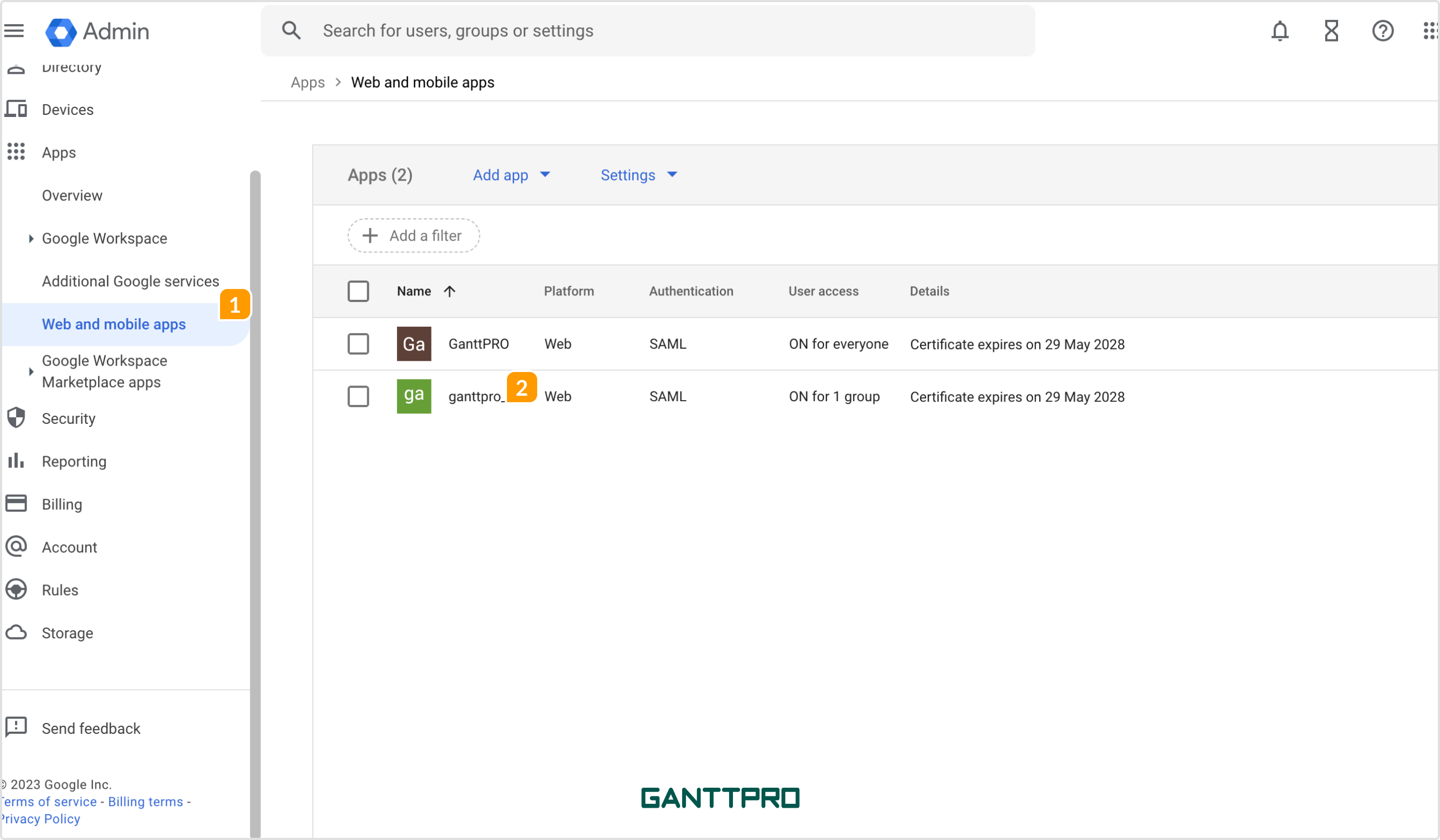The image size is (1440, 840).
Task: Click the User access column header
Action: [x=824, y=292]
